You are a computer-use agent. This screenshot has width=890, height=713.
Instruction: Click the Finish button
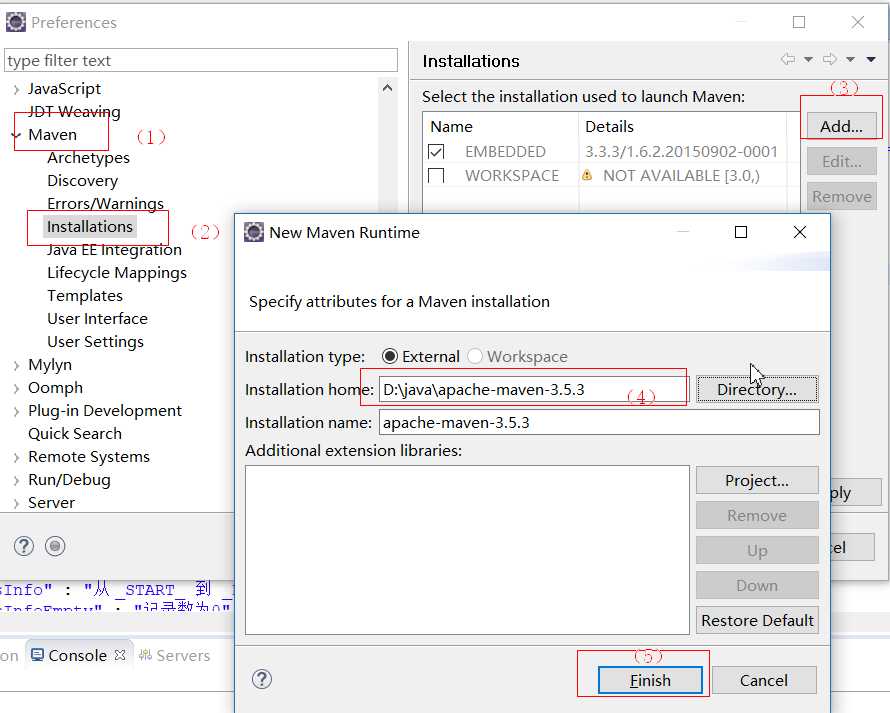[x=650, y=680]
